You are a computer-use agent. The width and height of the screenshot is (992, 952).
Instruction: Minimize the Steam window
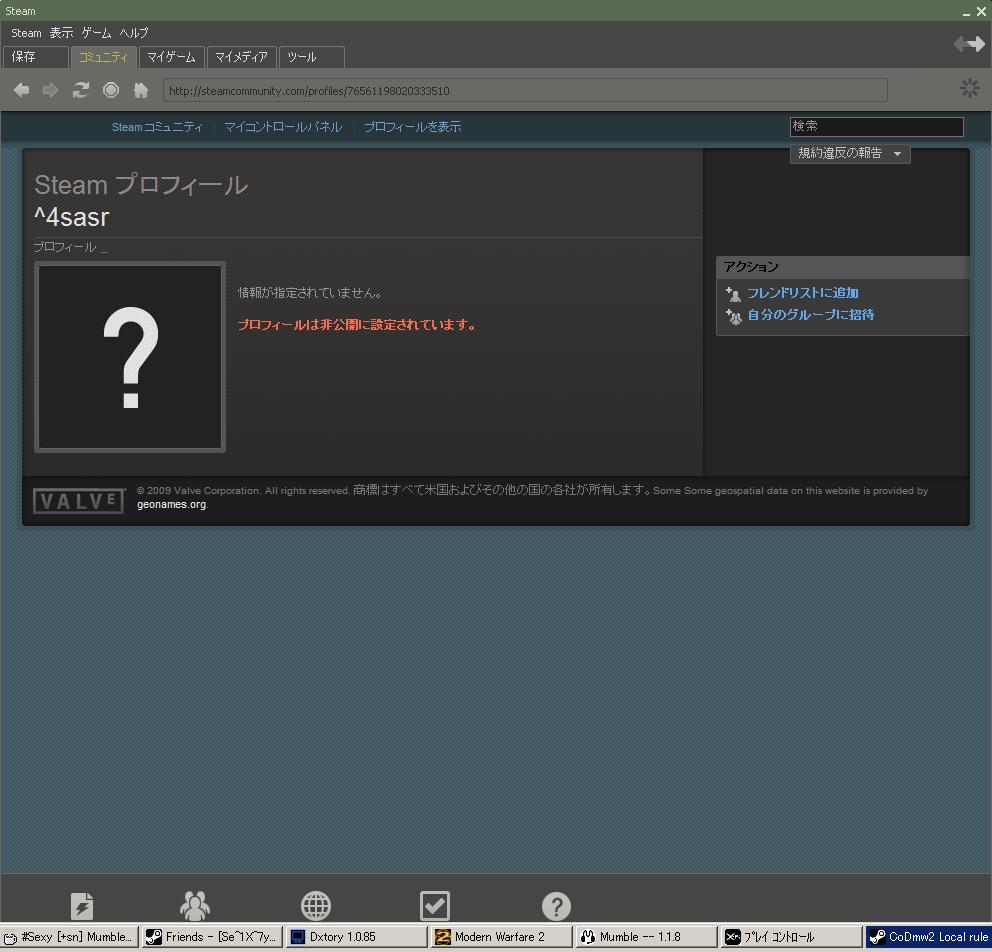[966, 12]
